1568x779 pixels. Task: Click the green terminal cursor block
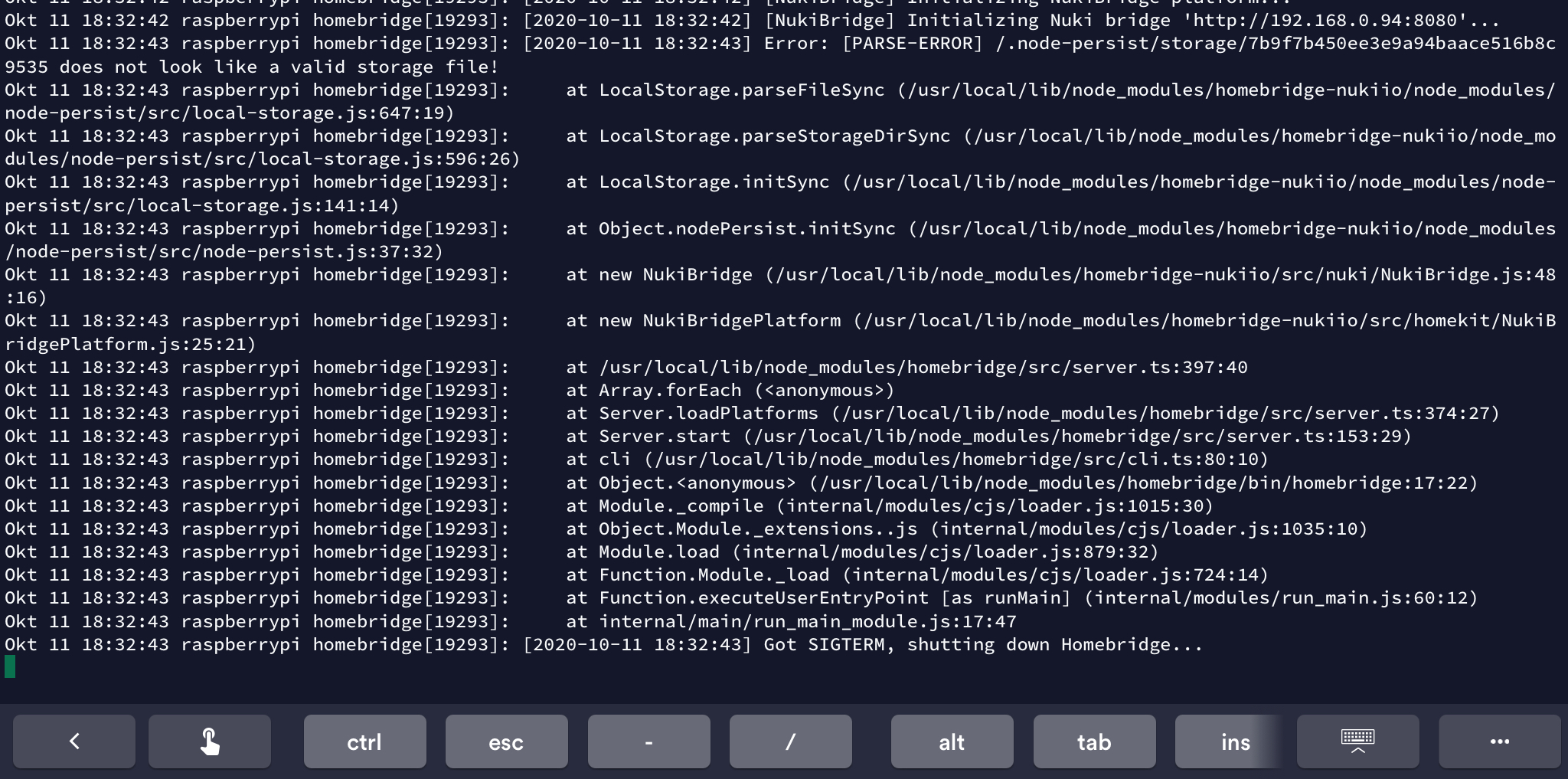[x=10, y=667]
